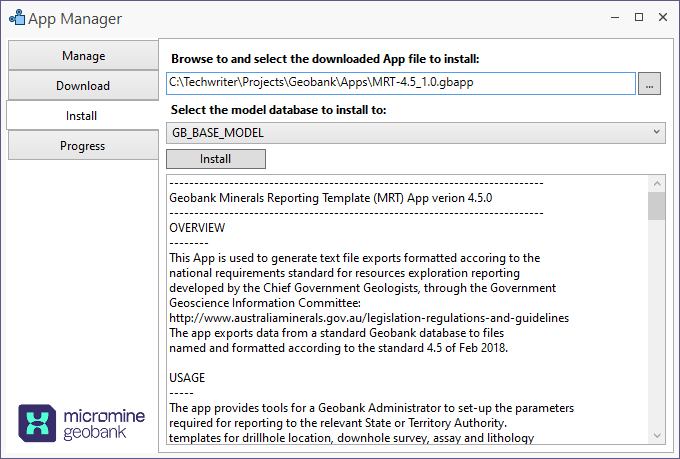Open the Download tab

[82, 86]
